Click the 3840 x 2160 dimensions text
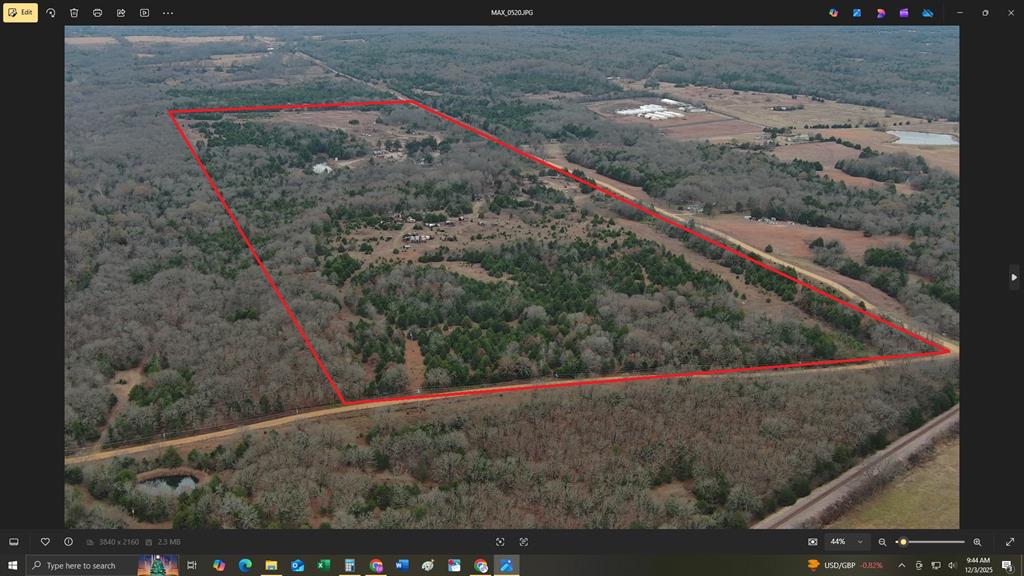Image resolution: width=1024 pixels, height=576 pixels. (x=119, y=542)
